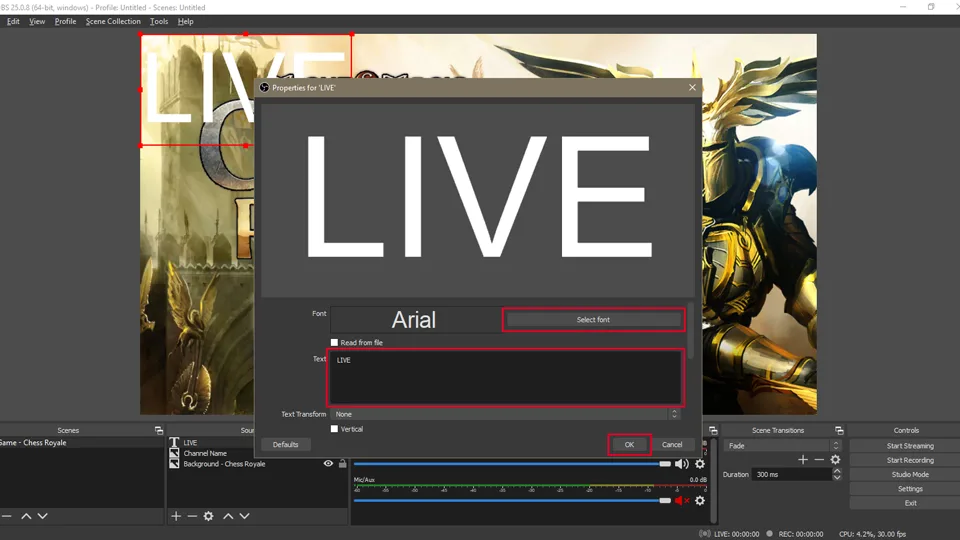The height and width of the screenshot is (540, 960).
Task: Open Mic/Aux audio settings gear
Action: click(700, 500)
